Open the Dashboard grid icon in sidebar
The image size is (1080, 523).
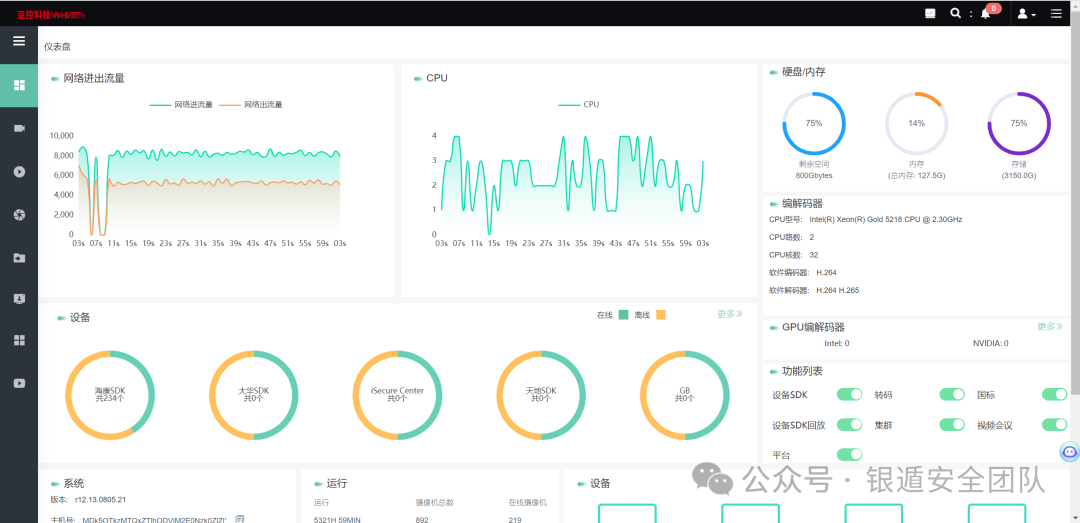point(19,85)
